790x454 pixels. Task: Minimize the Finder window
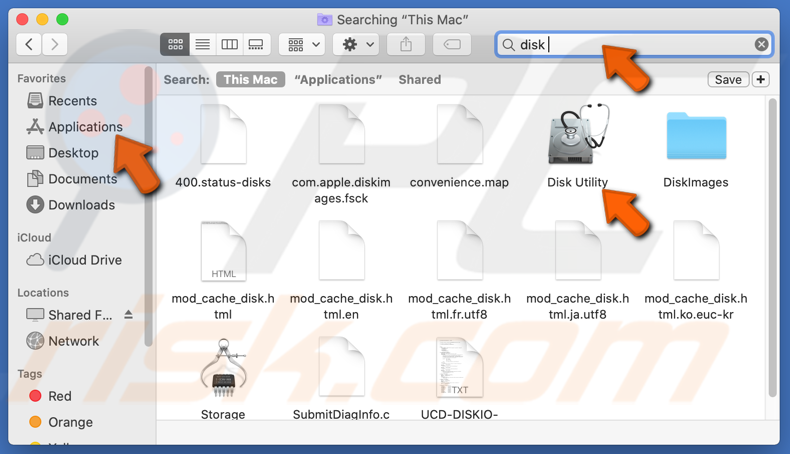pos(42,20)
